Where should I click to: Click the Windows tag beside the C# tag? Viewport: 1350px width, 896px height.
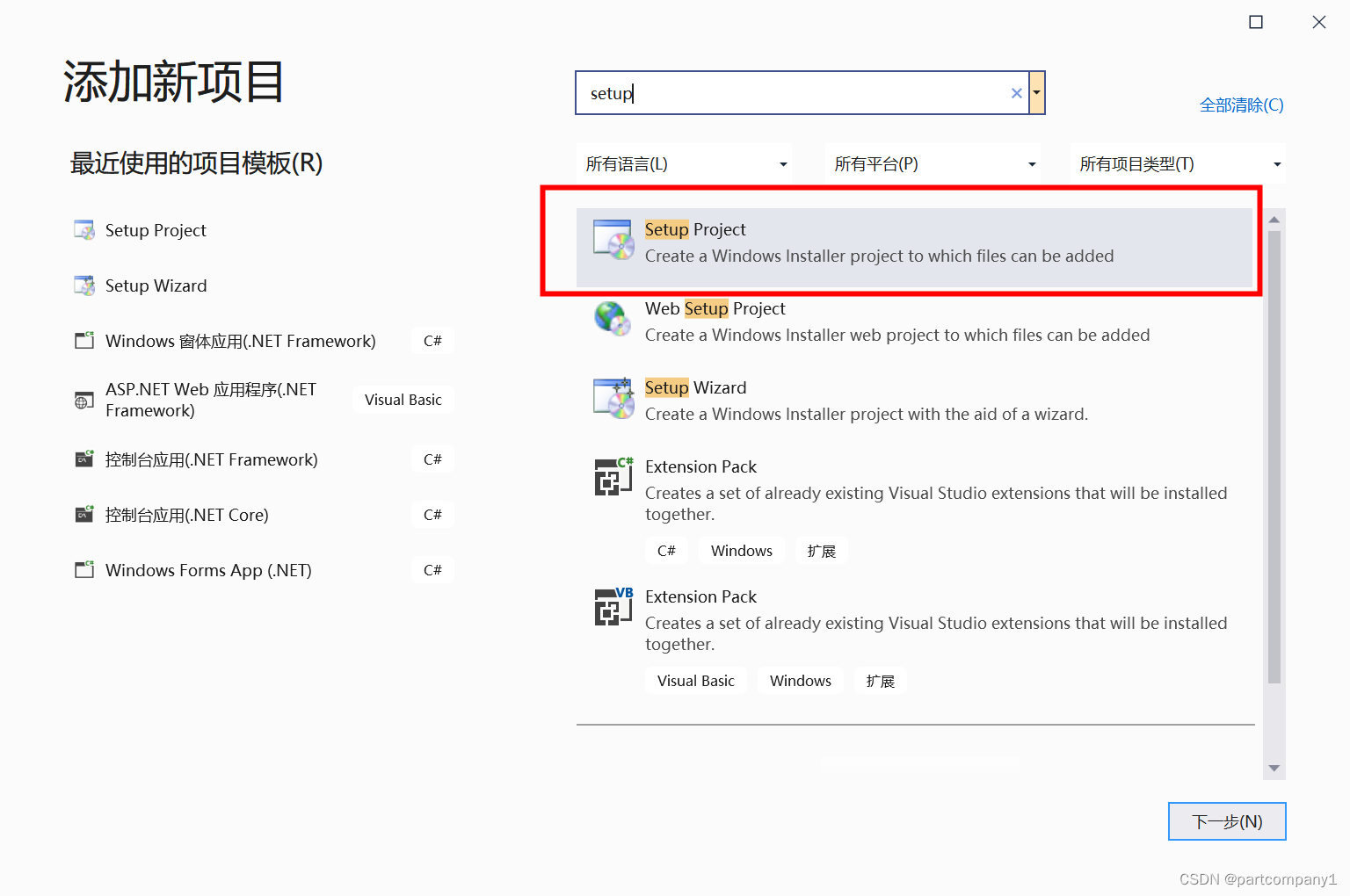742,551
